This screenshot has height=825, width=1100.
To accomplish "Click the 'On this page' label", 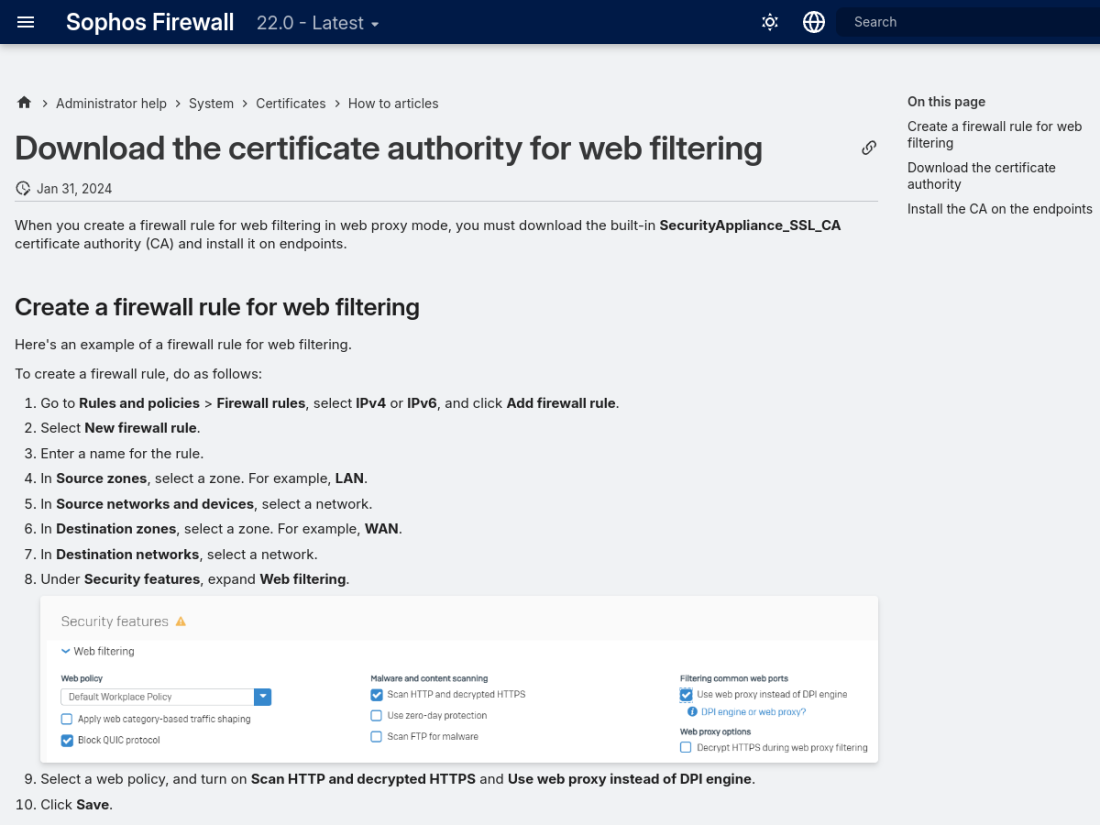I will (x=946, y=102).
